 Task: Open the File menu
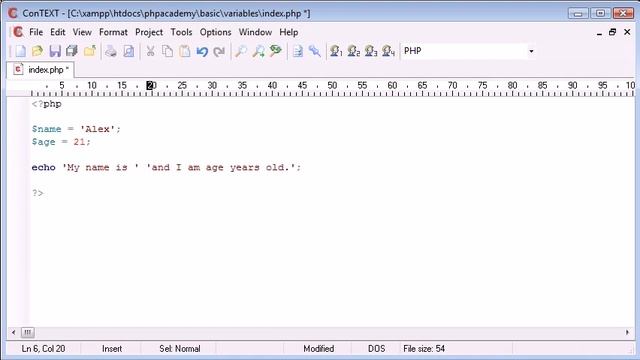(36, 32)
